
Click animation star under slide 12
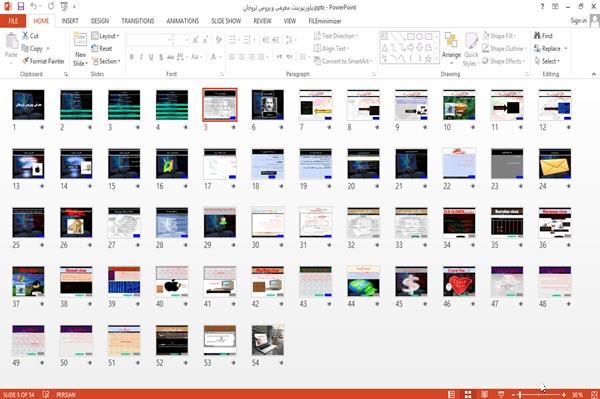pos(569,127)
